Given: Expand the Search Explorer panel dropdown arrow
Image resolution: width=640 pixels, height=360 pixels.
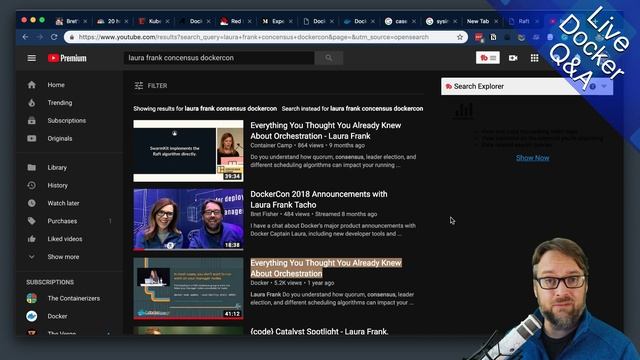Looking at the screenshot, I should click(x=604, y=87).
